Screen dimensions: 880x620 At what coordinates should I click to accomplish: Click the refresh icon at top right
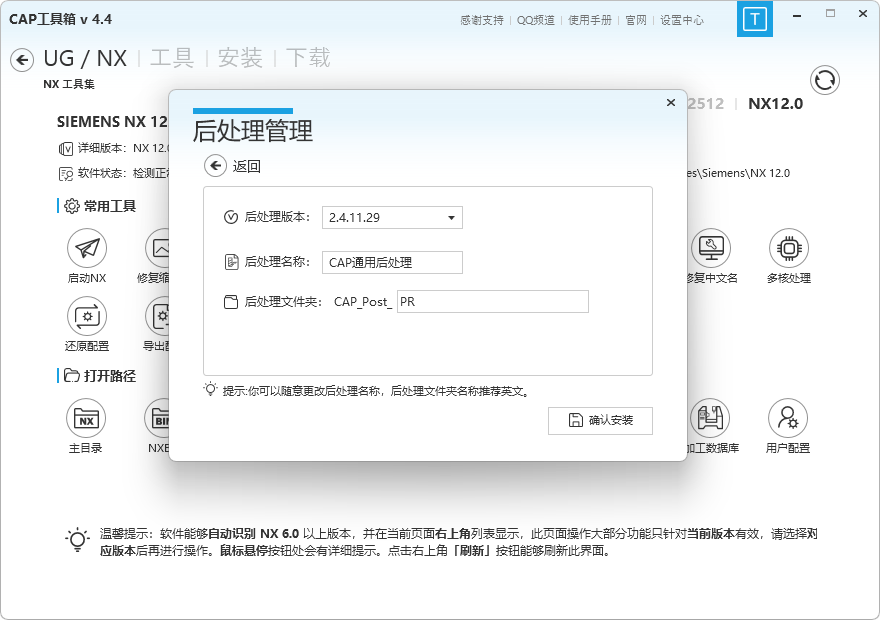pyautogui.click(x=825, y=80)
